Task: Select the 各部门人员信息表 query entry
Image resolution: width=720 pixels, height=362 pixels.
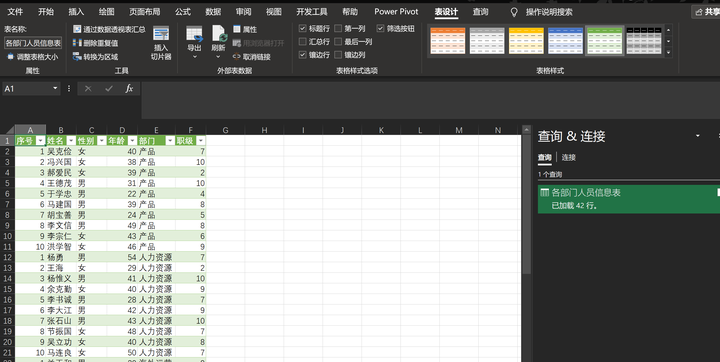Action: [629, 199]
